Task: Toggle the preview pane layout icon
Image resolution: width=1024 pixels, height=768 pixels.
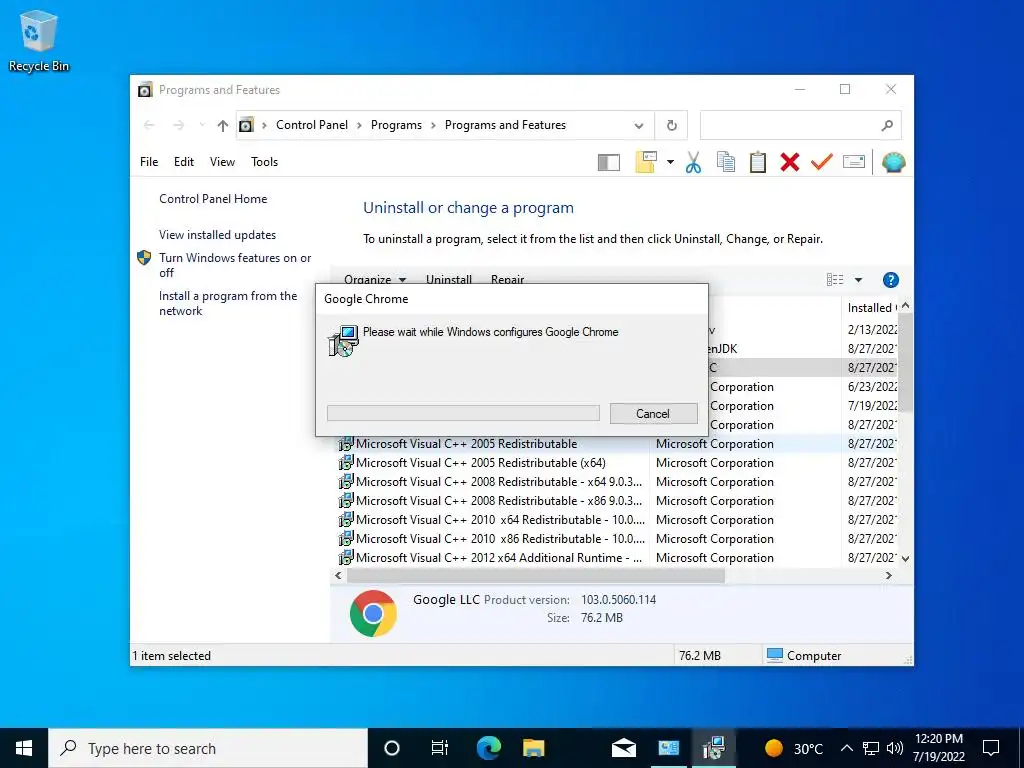Action: point(609,162)
